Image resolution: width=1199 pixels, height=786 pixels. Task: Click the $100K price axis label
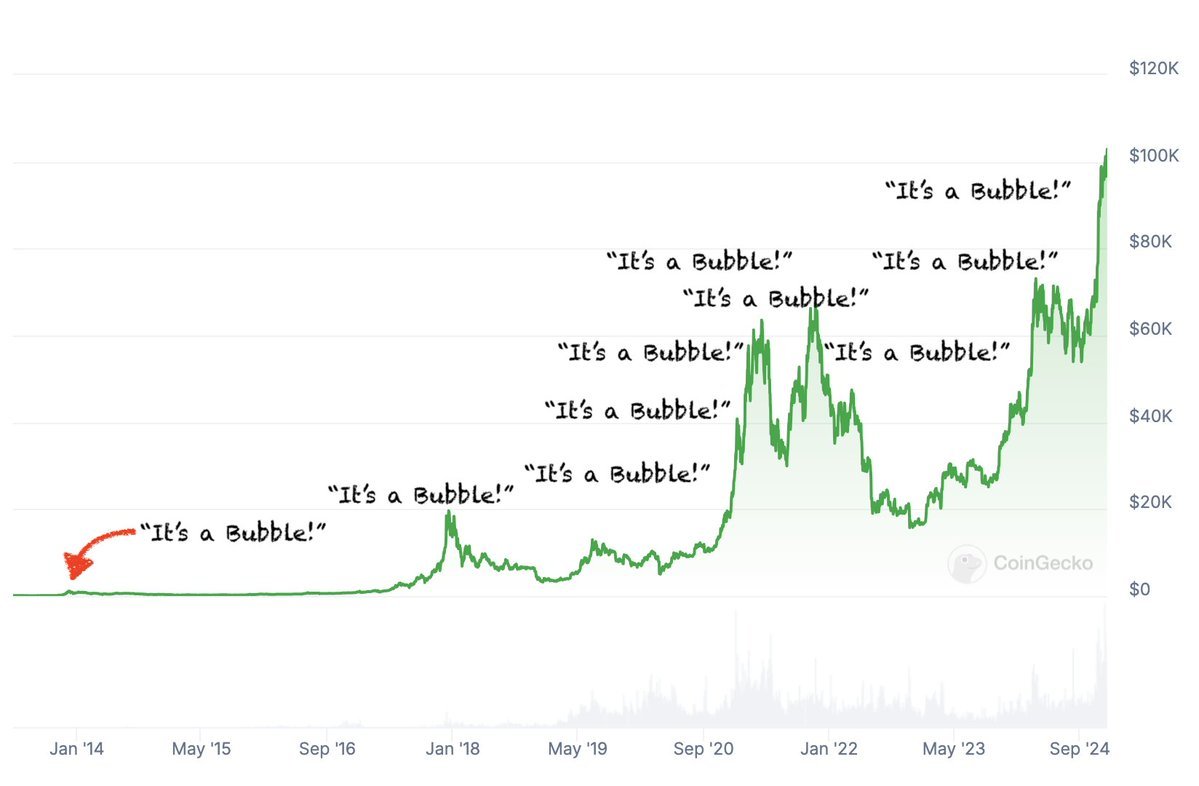(x=1153, y=156)
